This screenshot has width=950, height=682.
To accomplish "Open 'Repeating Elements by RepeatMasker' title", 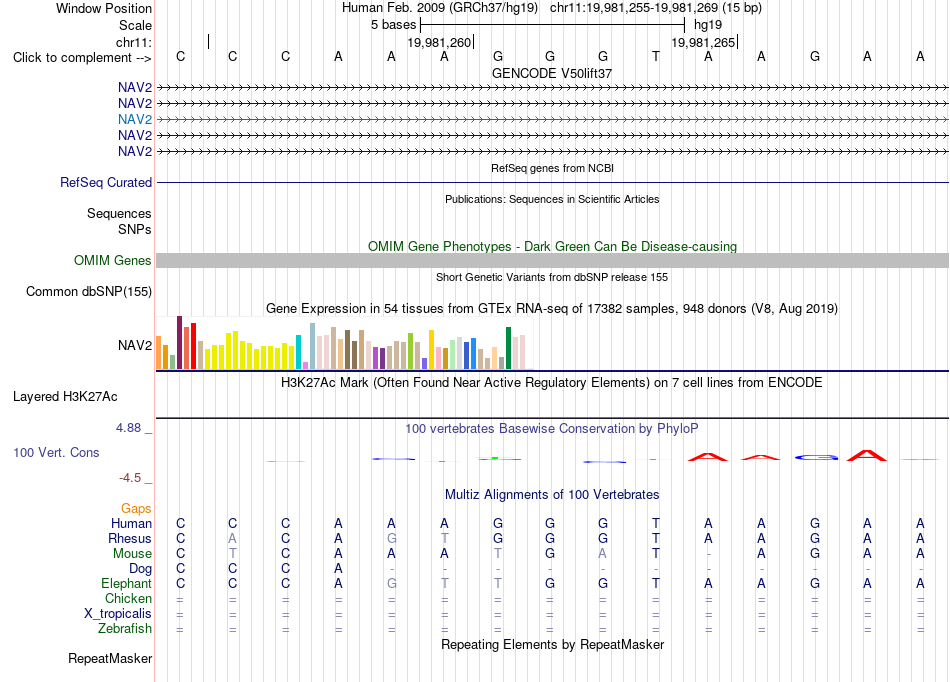I will click(x=552, y=644).
